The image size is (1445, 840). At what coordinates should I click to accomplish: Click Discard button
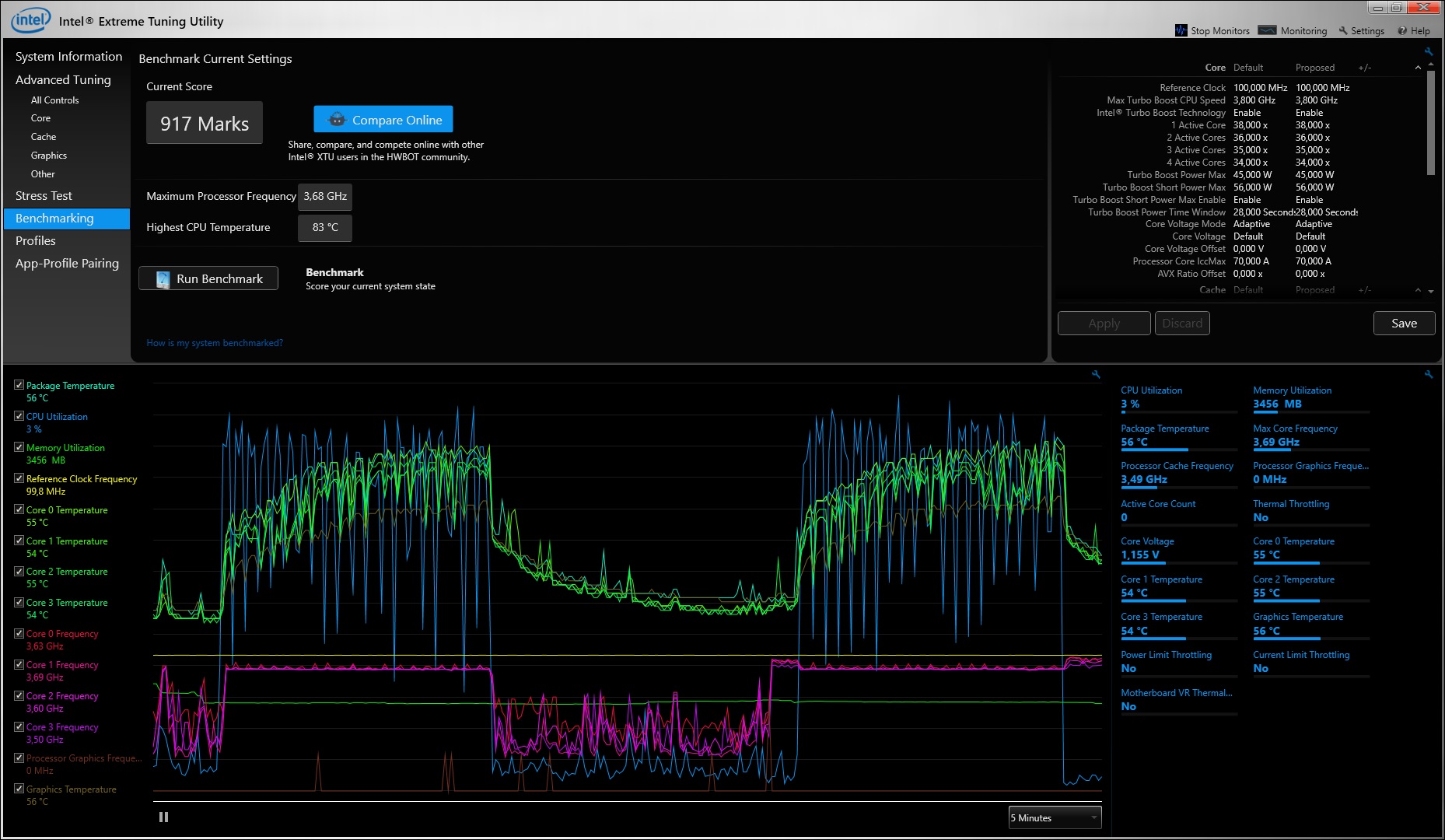click(1182, 324)
